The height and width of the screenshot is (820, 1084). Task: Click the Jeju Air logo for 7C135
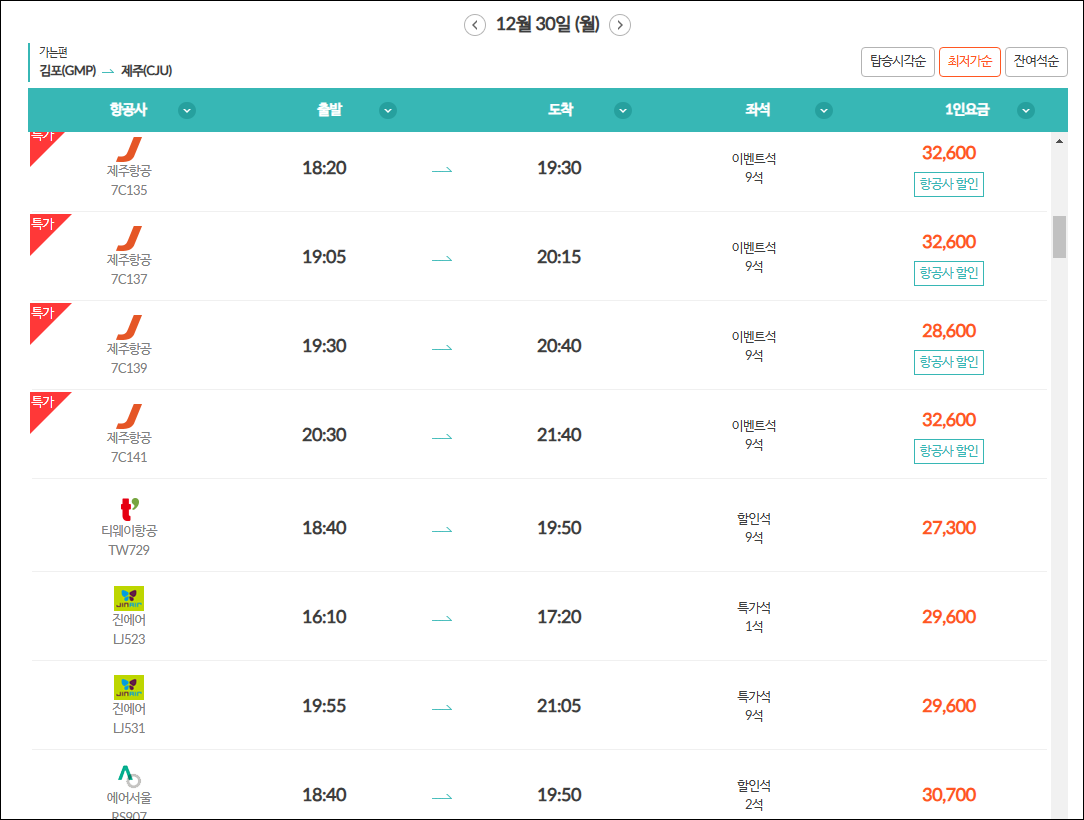click(129, 148)
